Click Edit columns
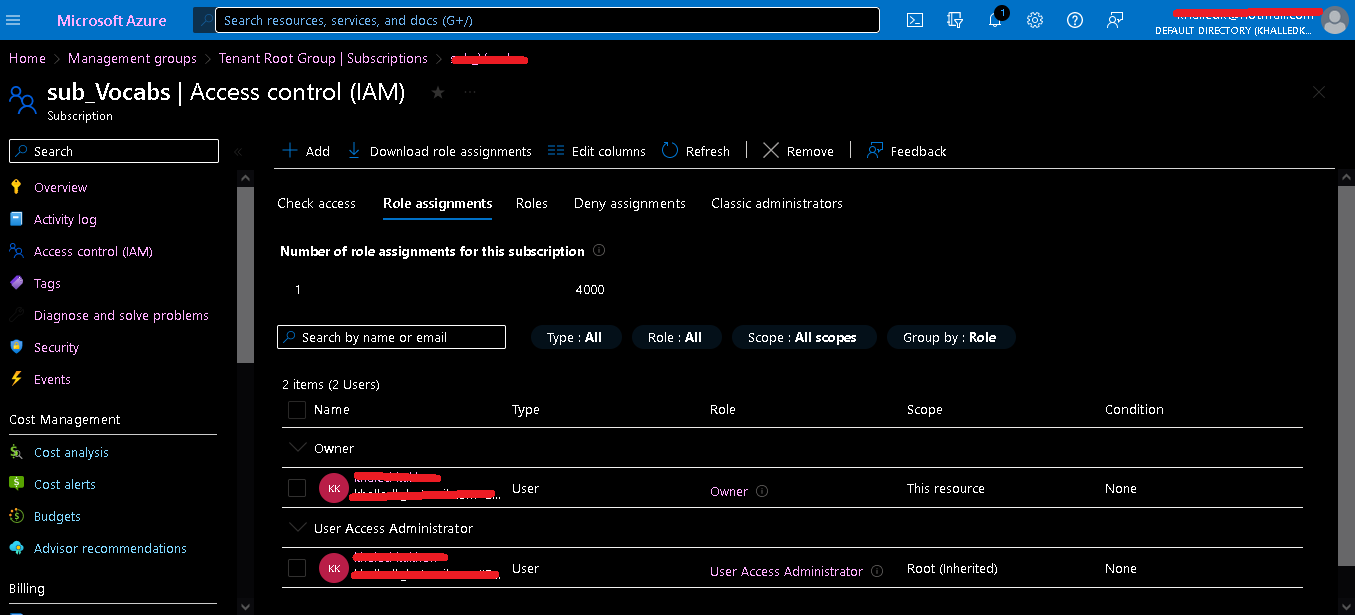The height and width of the screenshot is (615, 1355). pyautogui.click(x=596, y=151)
